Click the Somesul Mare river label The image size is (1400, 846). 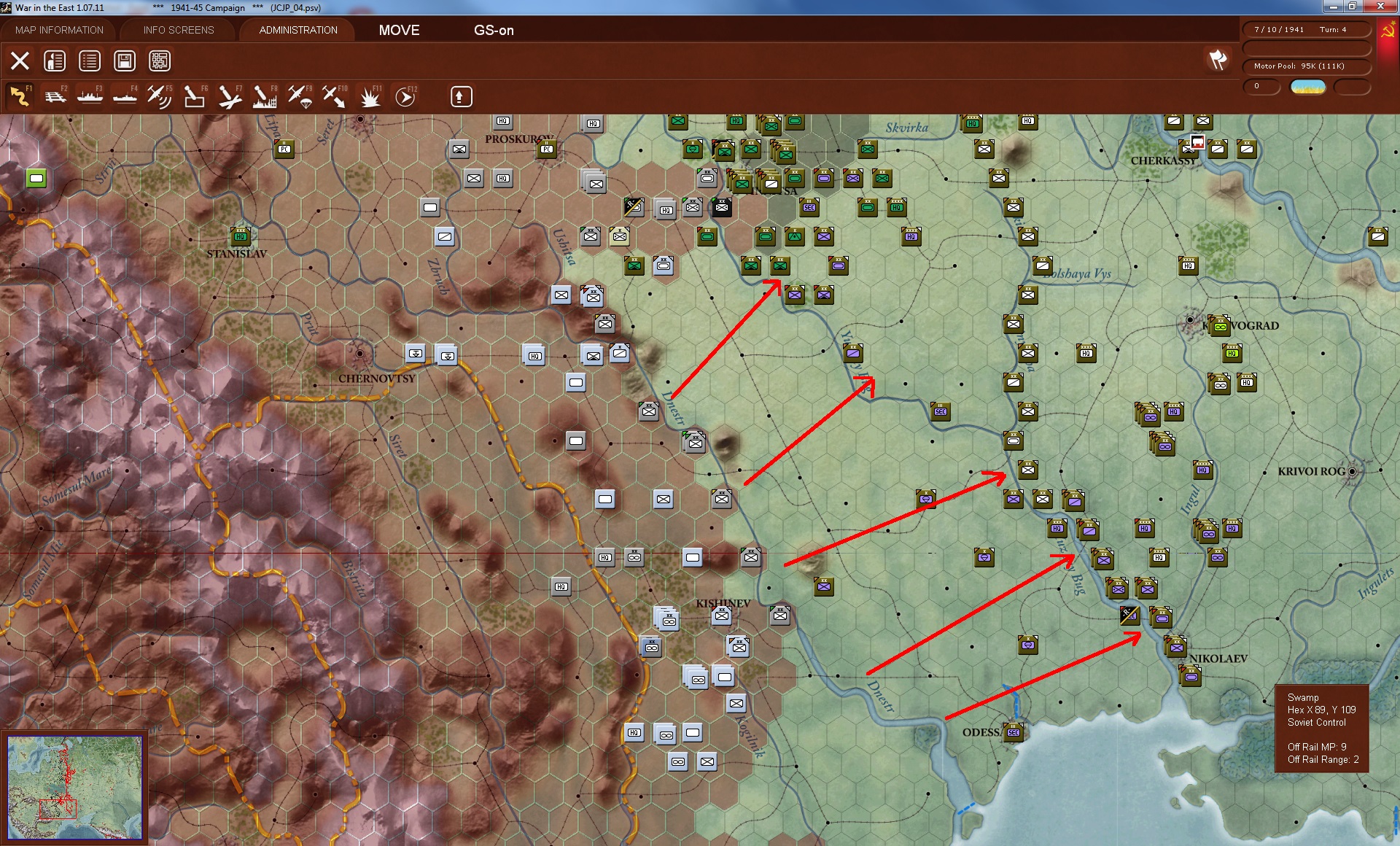click(77, 486)
